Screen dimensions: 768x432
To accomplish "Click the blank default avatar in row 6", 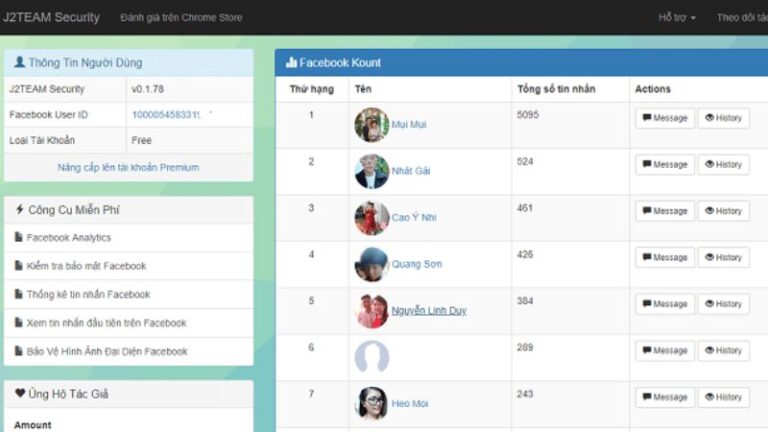I will click(x=371, y=357).
